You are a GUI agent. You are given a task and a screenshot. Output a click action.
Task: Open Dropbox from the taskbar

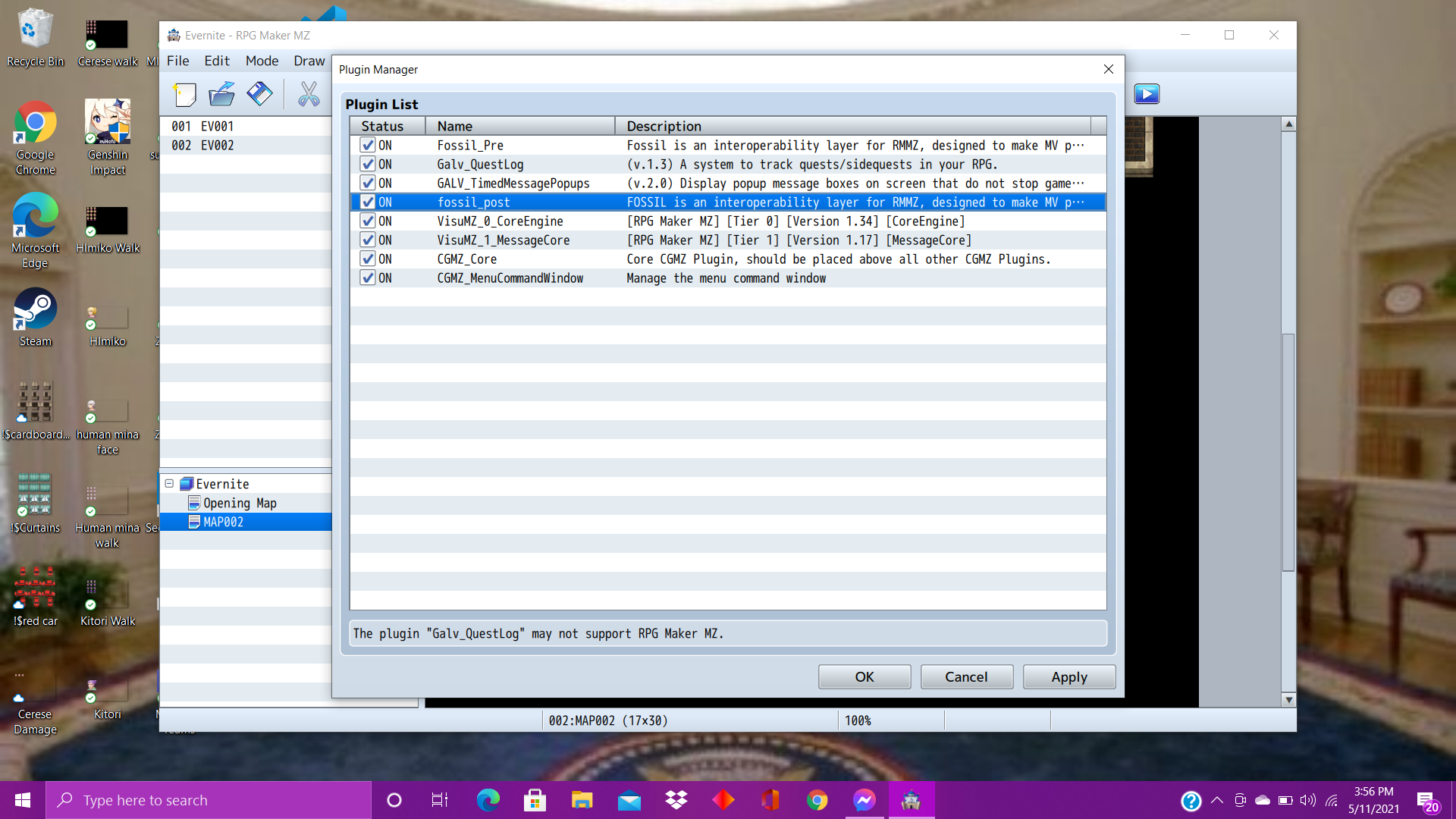[x=676, y=800]
